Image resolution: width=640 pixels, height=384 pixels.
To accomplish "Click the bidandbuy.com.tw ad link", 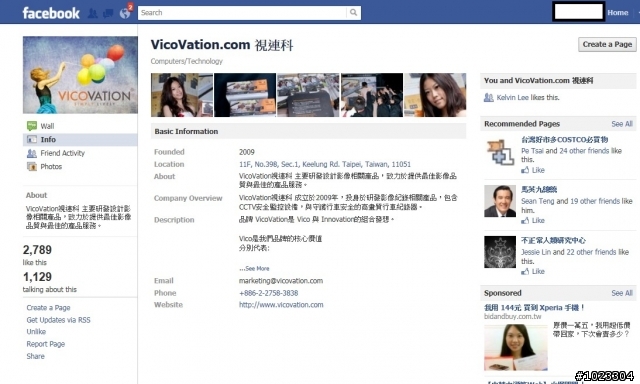I will [513, 317].
